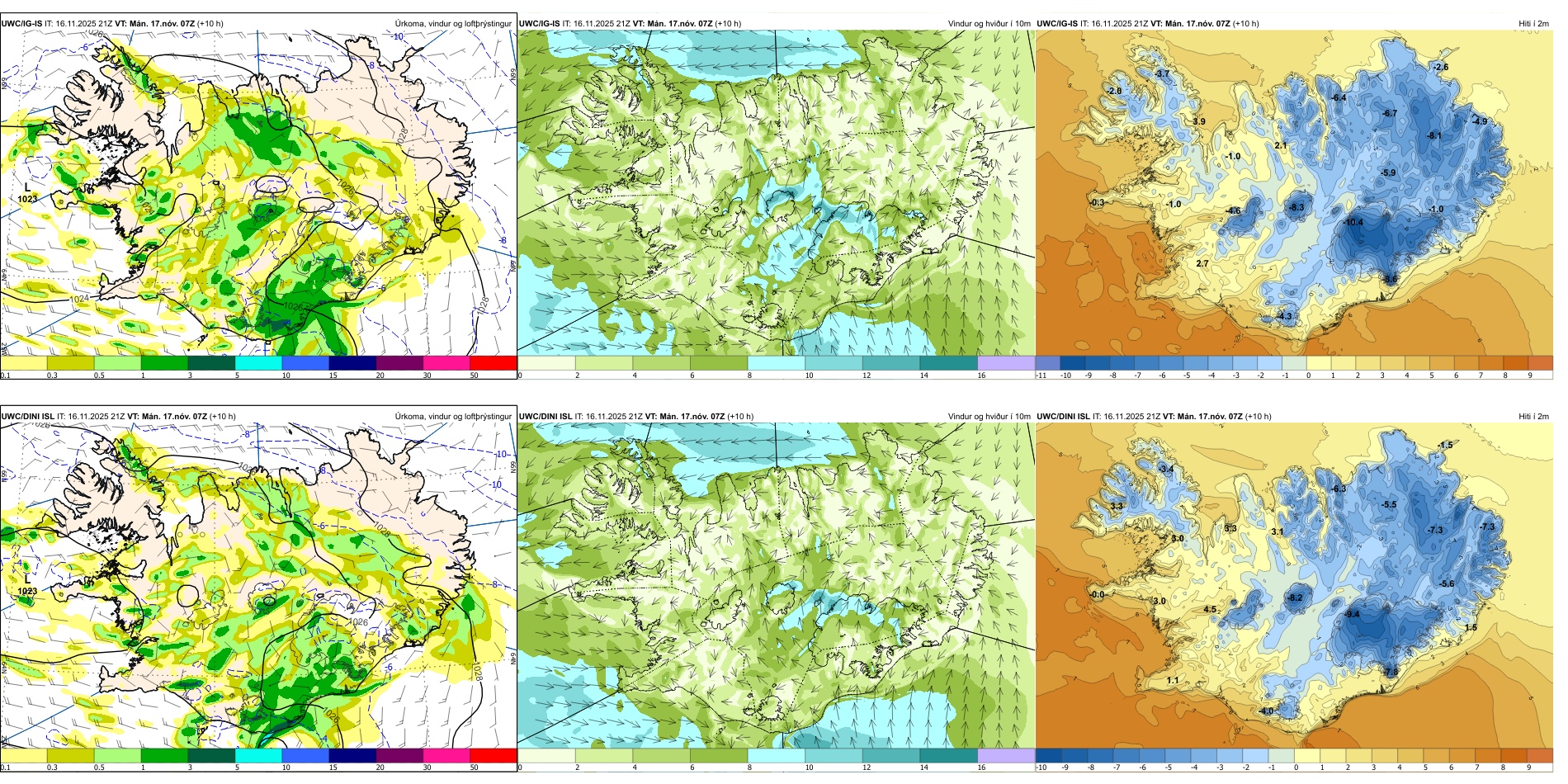
Task: Click magenta swatch in DINI precipitation legend
Action: (x=446, y=755)
